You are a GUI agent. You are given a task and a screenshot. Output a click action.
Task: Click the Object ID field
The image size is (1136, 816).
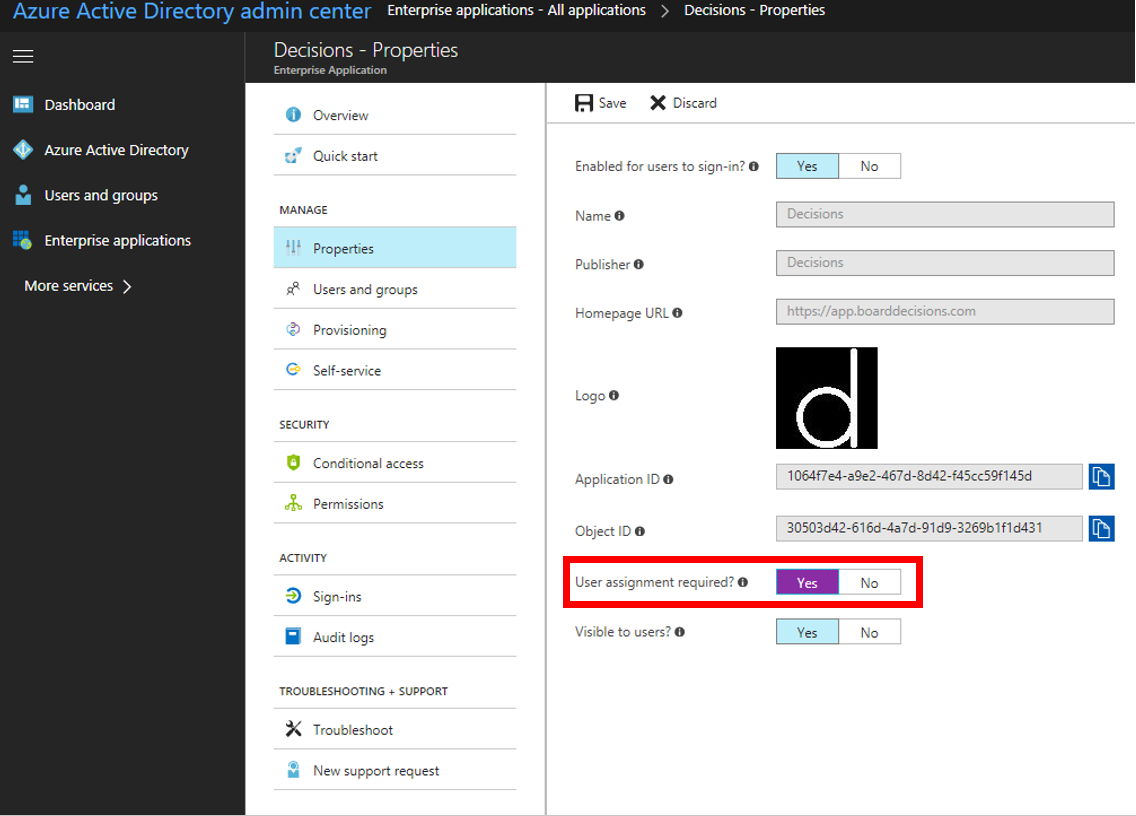(x=929, y=528)
